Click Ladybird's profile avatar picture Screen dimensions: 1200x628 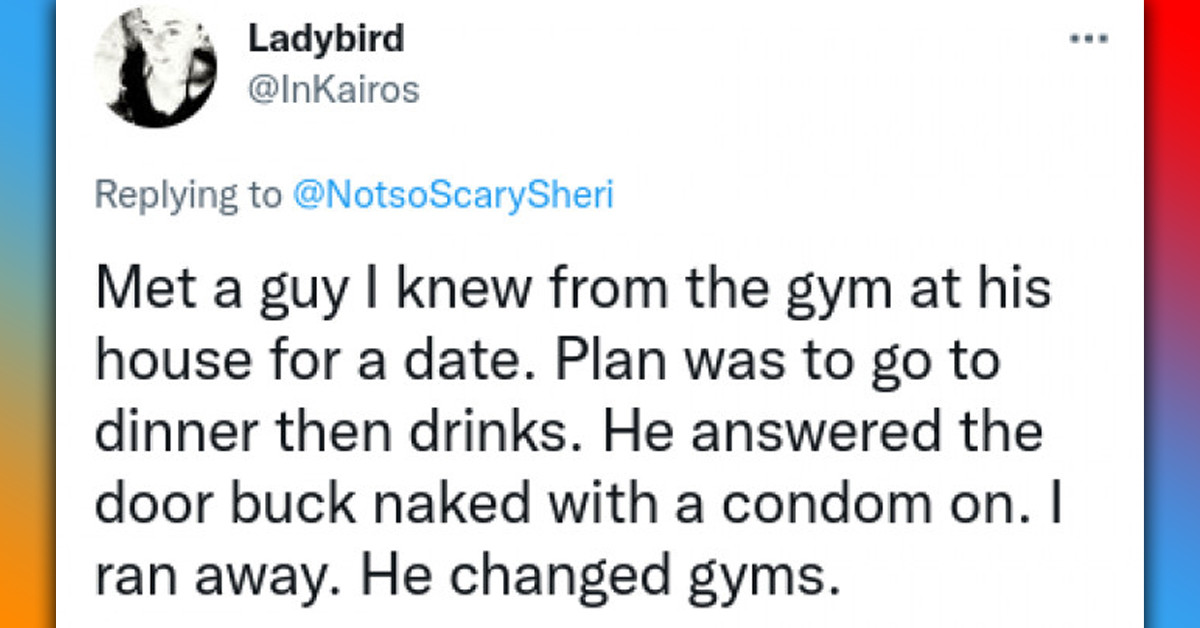(x=155, y=67)
